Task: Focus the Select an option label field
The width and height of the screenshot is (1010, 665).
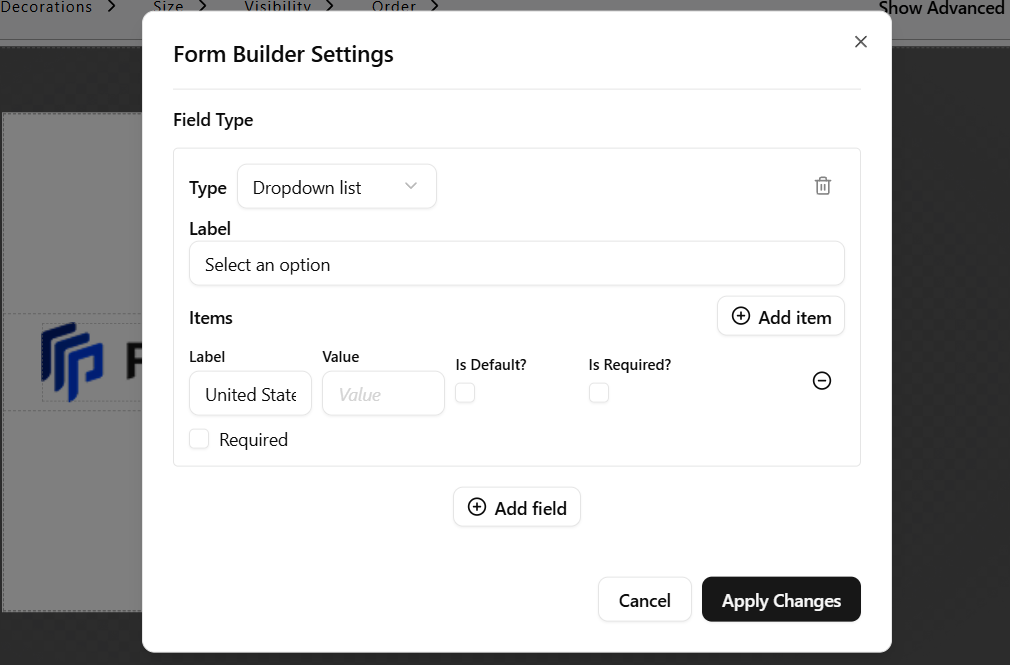Action: point(516,264)
